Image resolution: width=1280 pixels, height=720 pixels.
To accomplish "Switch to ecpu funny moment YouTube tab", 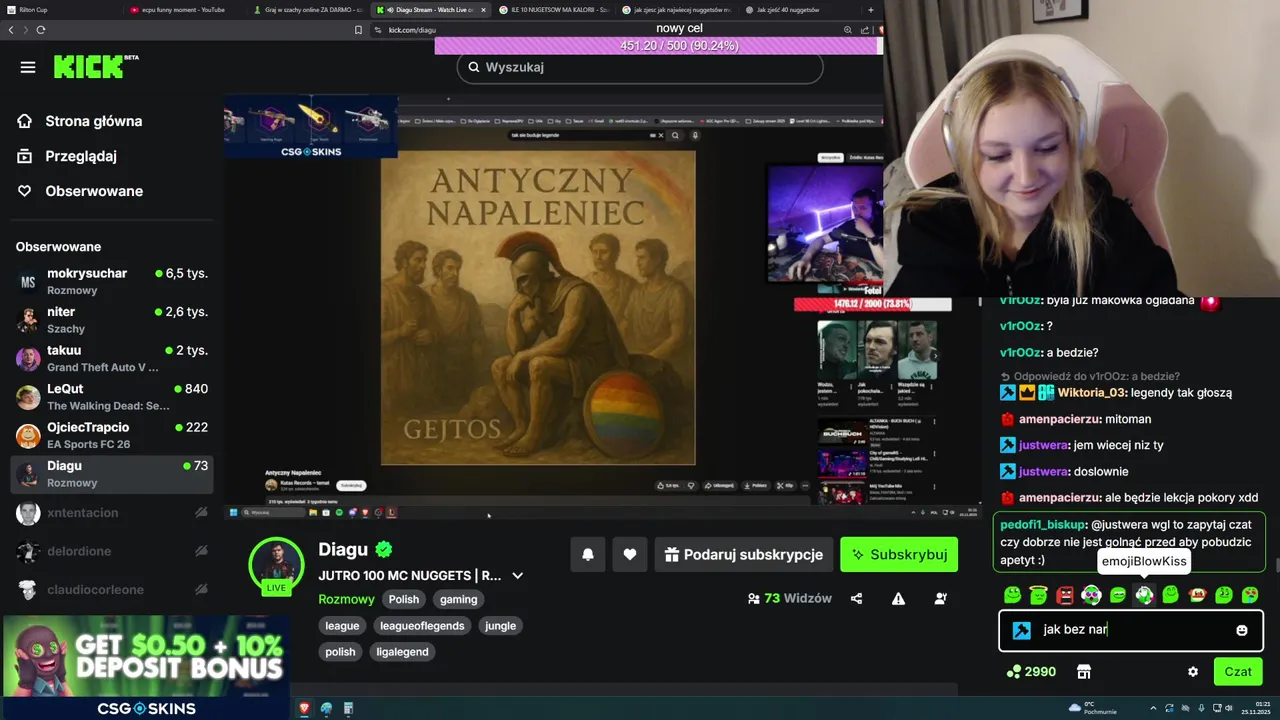I will (x=183, y=9).
